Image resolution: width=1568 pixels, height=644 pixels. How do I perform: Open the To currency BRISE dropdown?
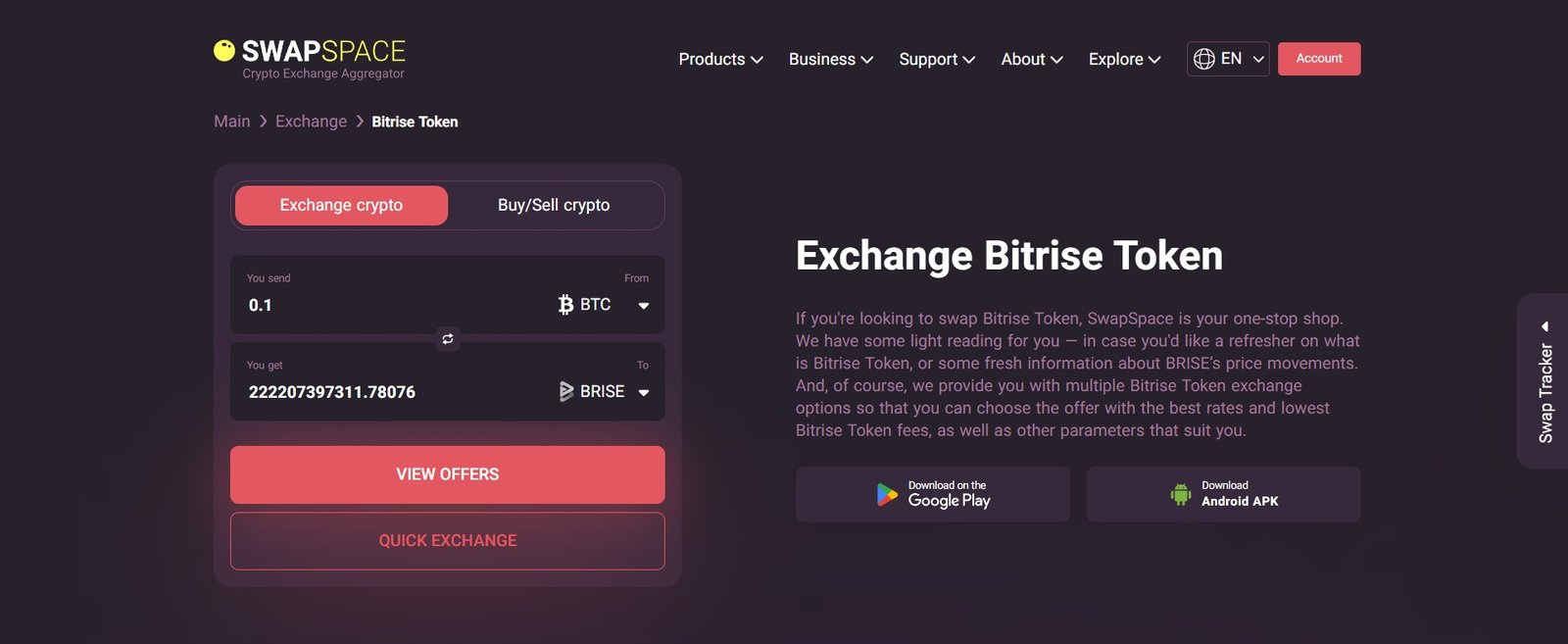643,393
